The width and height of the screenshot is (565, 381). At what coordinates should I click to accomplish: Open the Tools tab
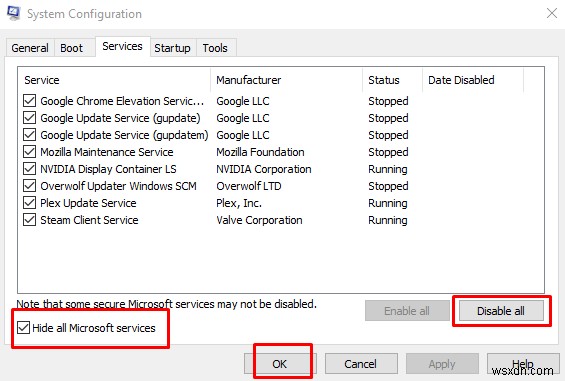coord(215,48)
